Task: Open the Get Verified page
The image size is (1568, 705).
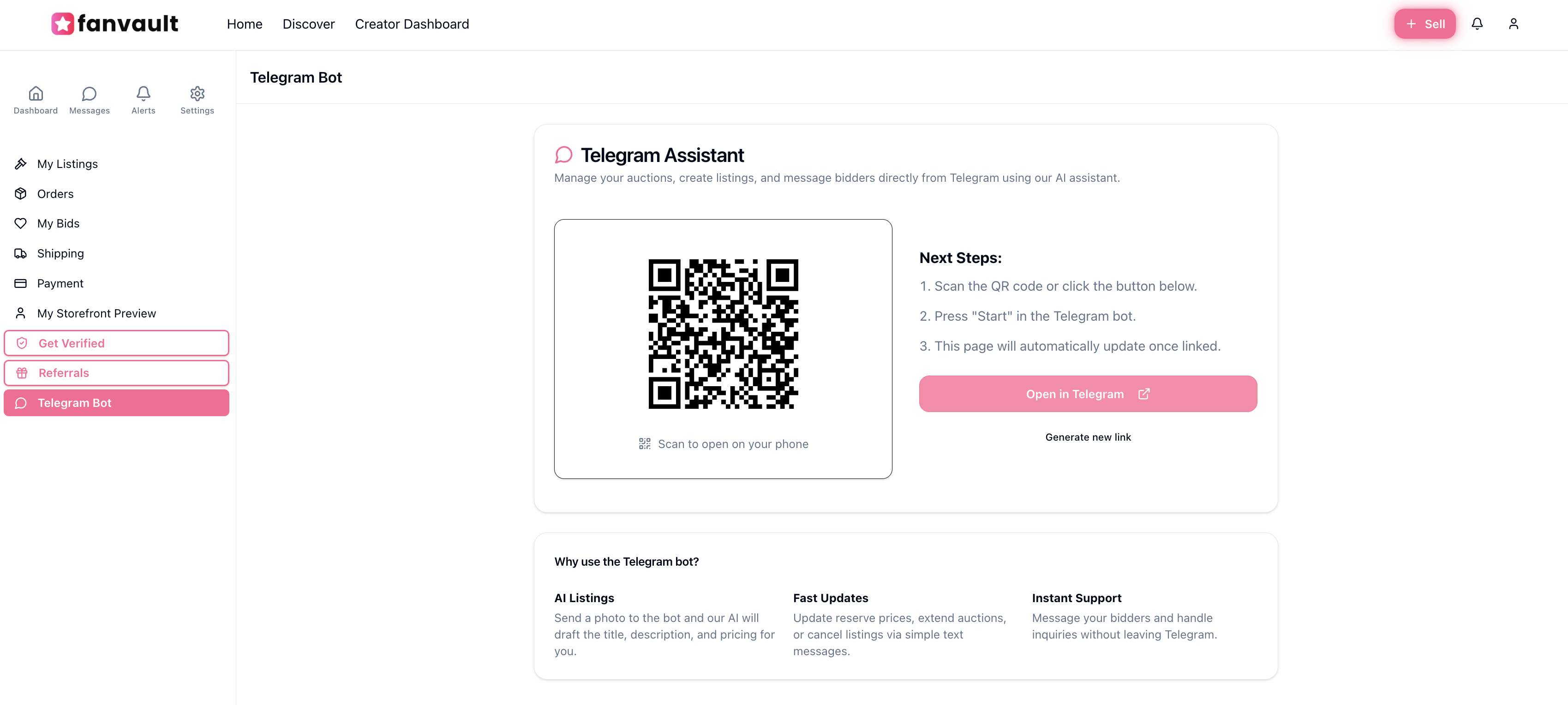Action: pos(116,343)
